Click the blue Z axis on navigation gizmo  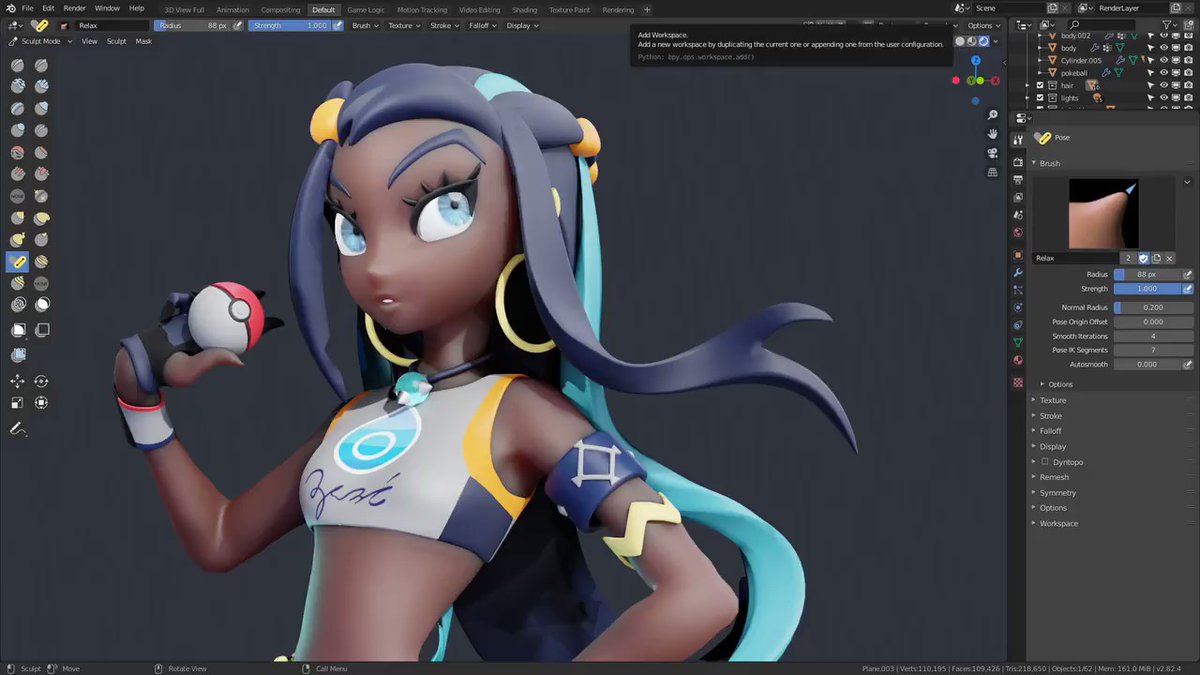tap(975, 61)
